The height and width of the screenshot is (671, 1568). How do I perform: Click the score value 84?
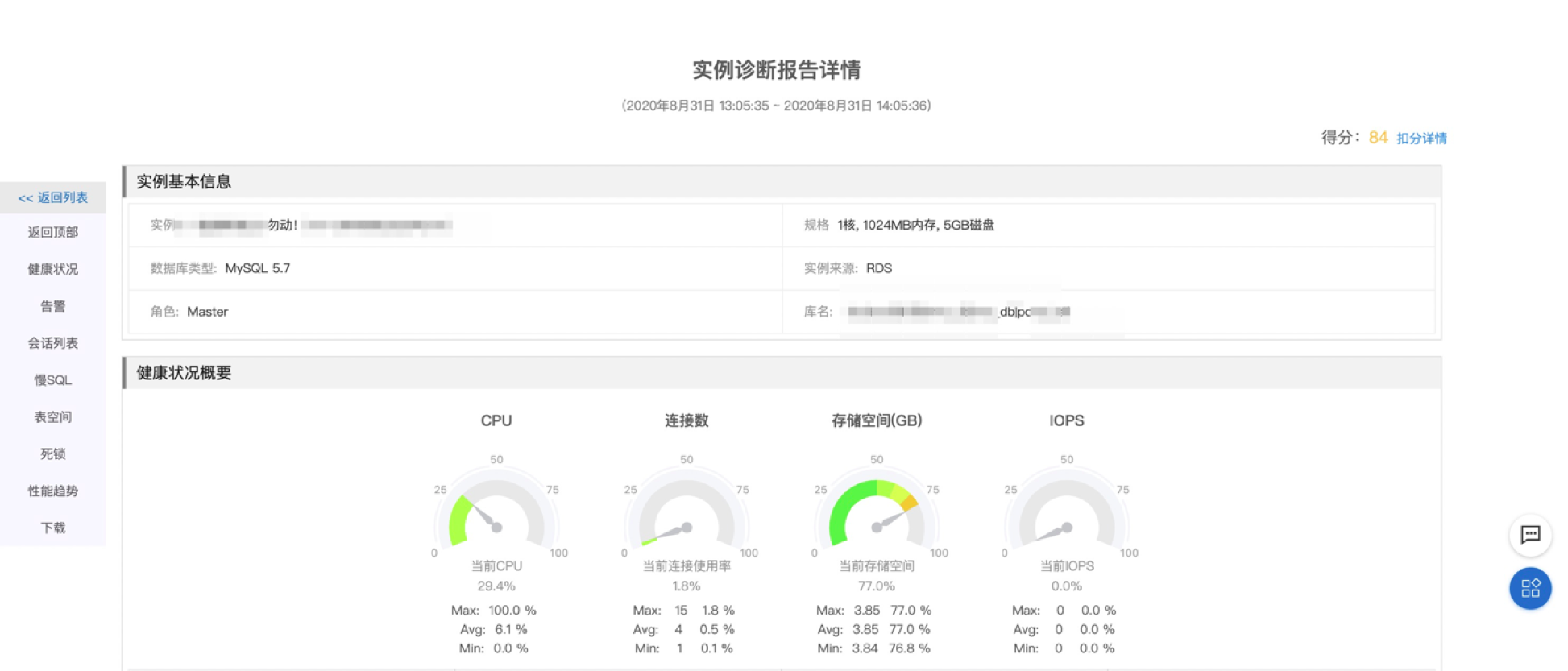pyautogui.click(x=1378, y=138)
